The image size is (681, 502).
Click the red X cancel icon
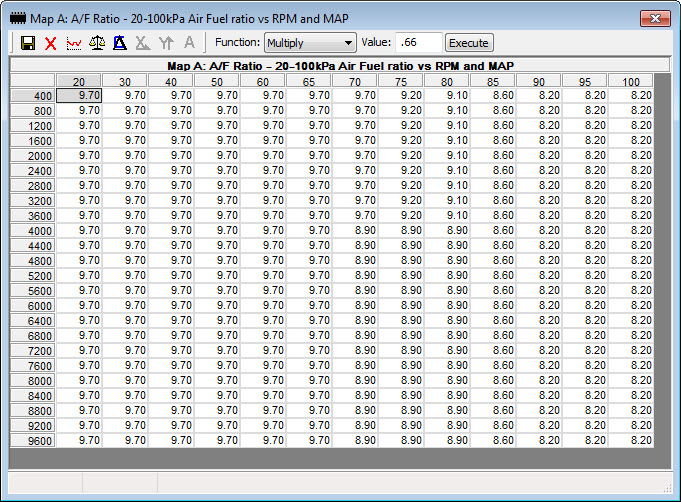51,43
